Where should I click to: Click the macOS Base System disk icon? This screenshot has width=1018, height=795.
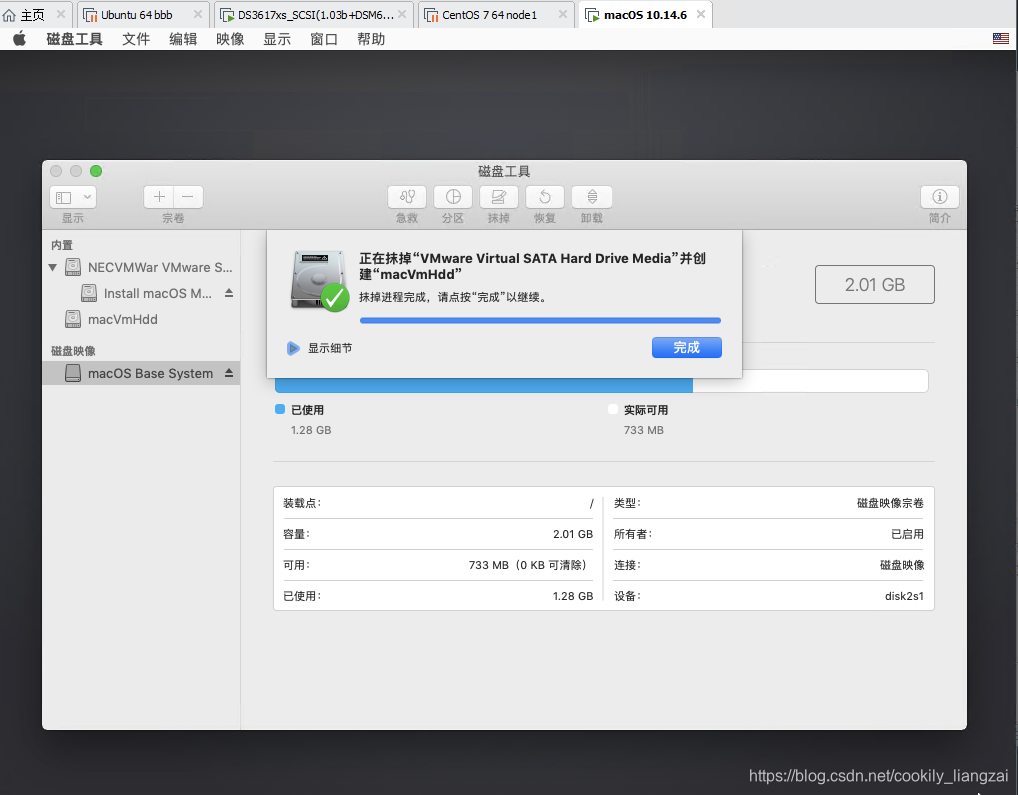(x=73, y=373)
